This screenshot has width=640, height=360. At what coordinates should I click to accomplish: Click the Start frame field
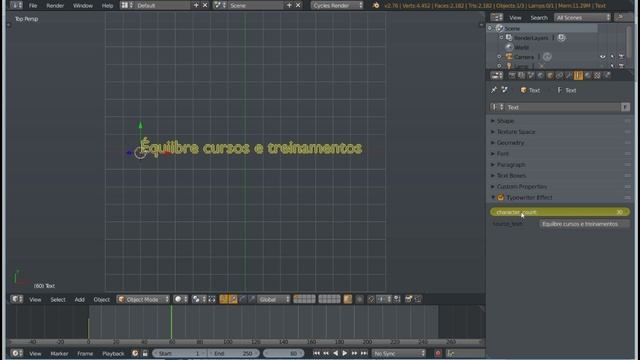point(180,353)
